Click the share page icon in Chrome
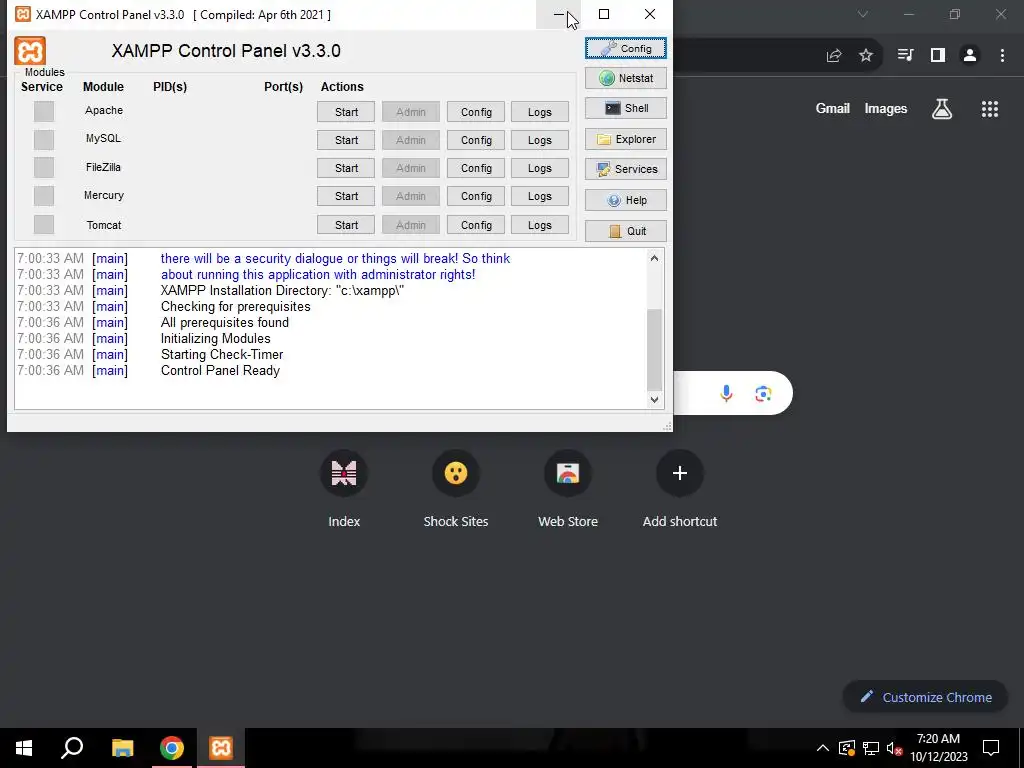This screenshot has width=1024, height=768. tap(834, 56)
